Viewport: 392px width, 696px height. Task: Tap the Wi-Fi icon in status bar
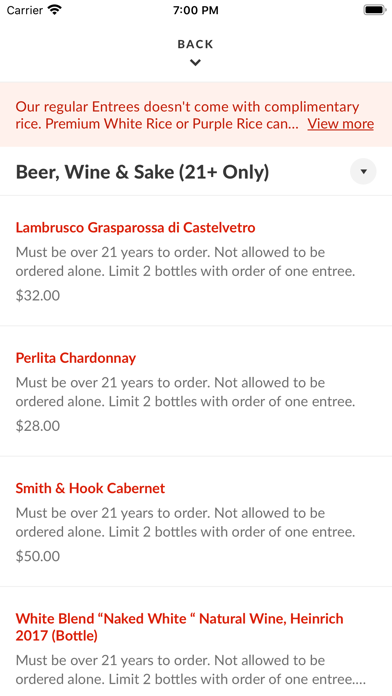[x=55, y=10]
